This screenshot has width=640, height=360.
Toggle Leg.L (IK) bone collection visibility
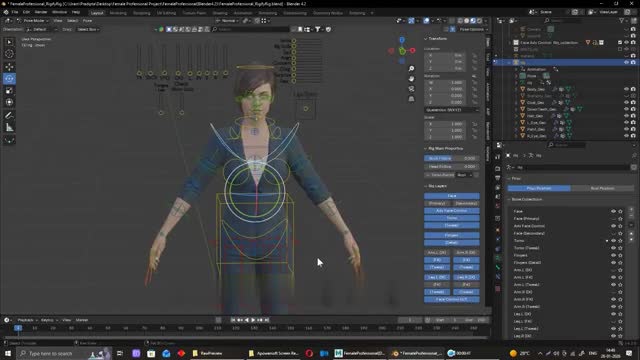click(613, 314)
